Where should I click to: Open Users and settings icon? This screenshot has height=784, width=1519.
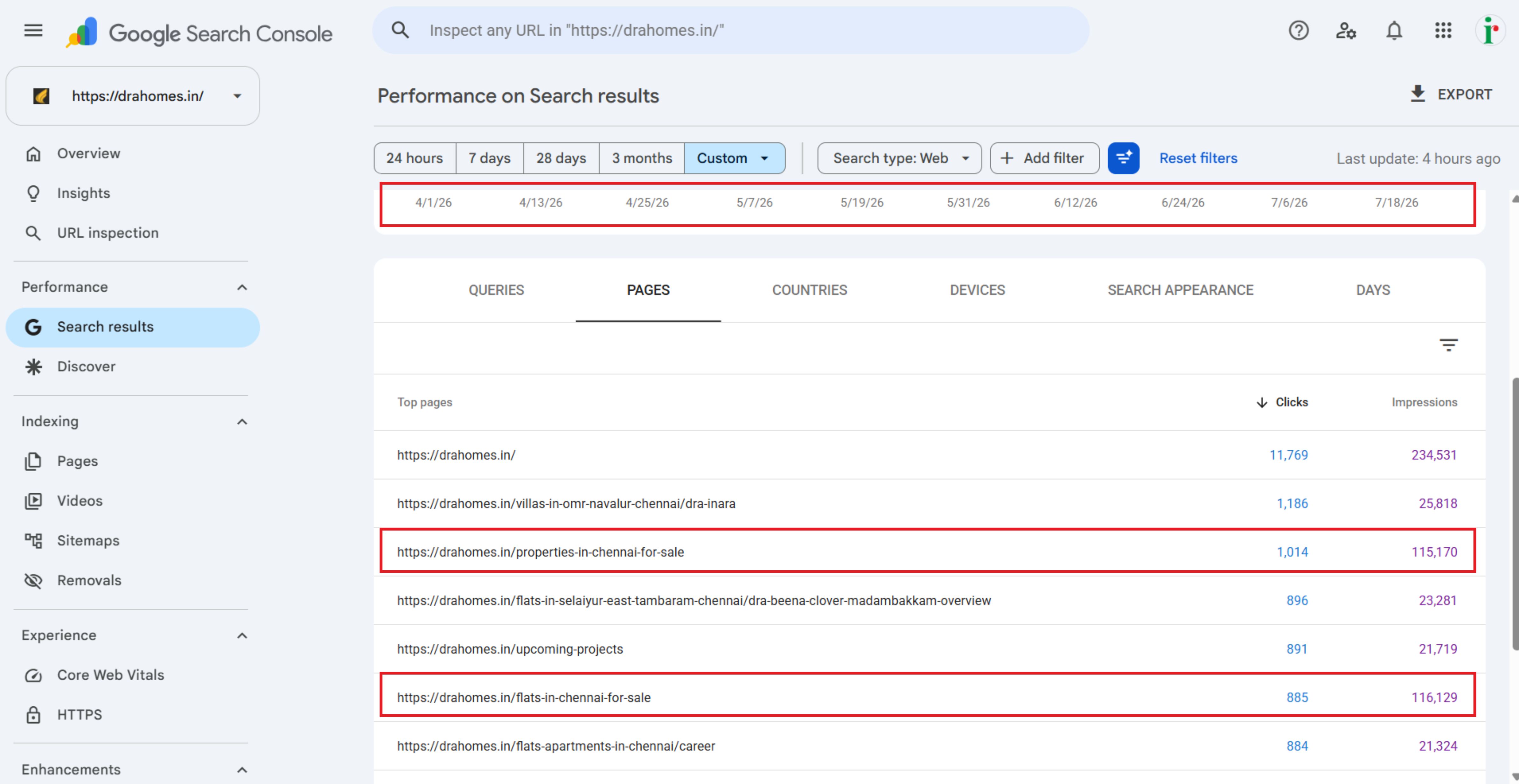coord(1346,30)
